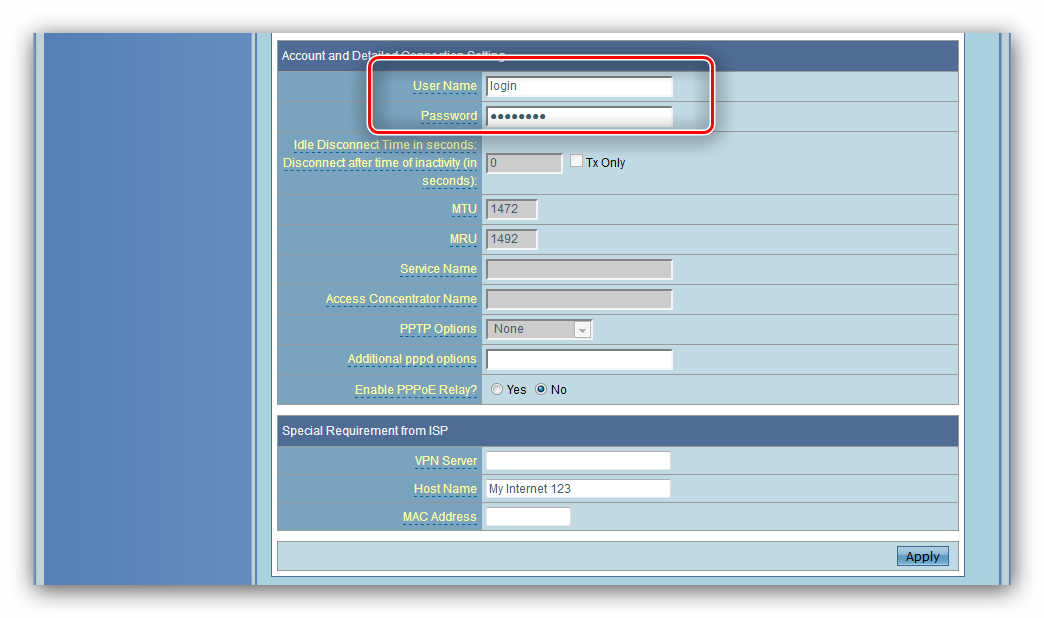
Task: Open the VPN Server help label
Action: pyautogui.click(x=445, y=461)
